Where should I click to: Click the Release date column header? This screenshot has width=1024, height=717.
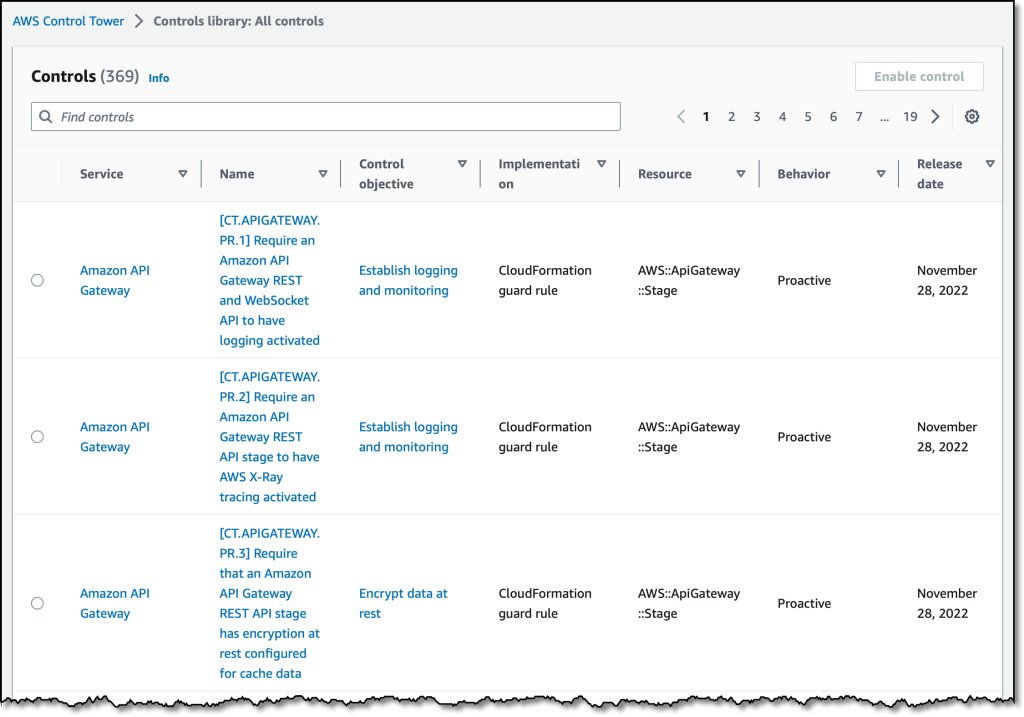(x=939, y=174)
